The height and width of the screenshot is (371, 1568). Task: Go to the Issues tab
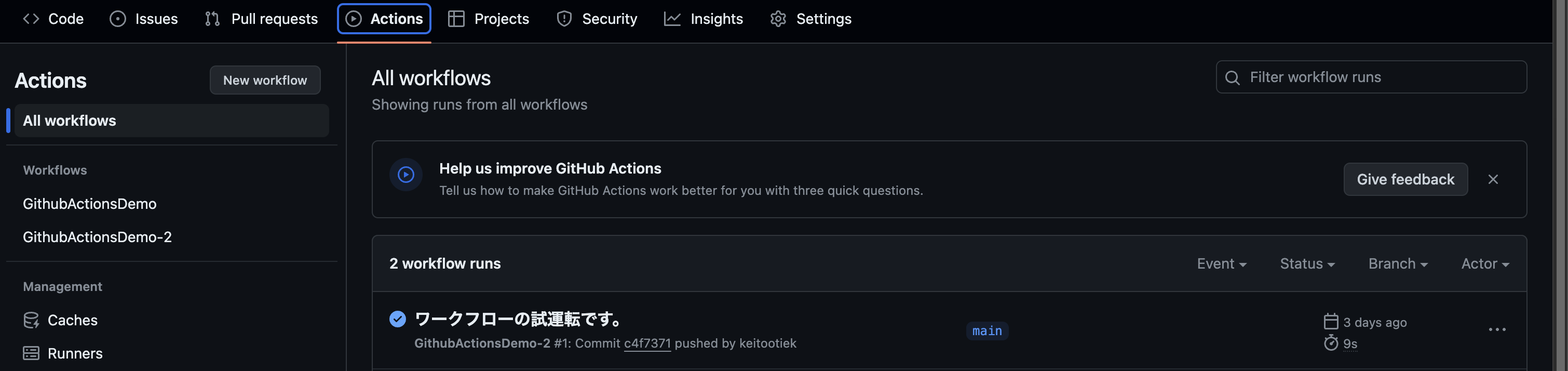[144, 19]
